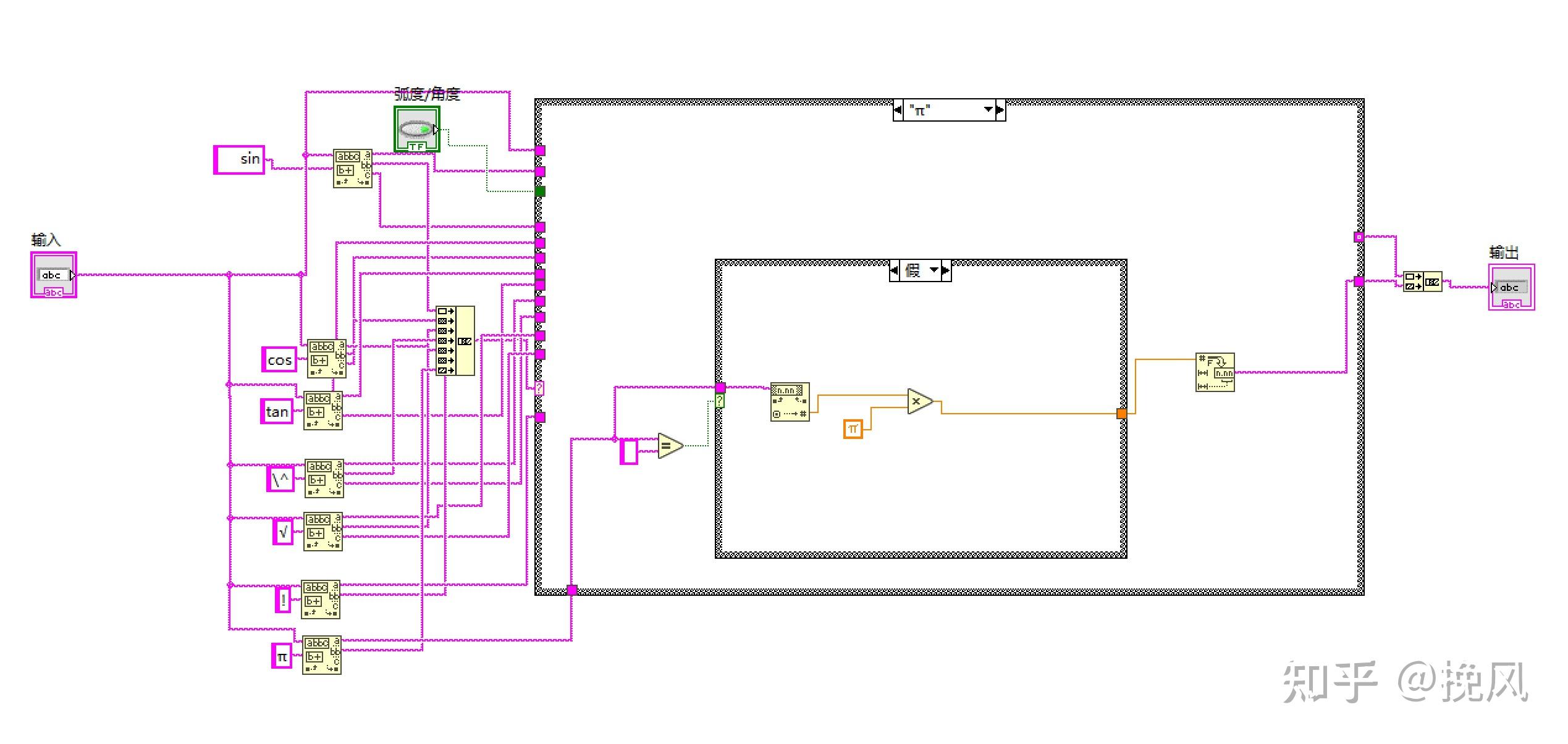Screen dimensions: 1568x744
Task: Click the tan string constant
Action: point(277,412)
